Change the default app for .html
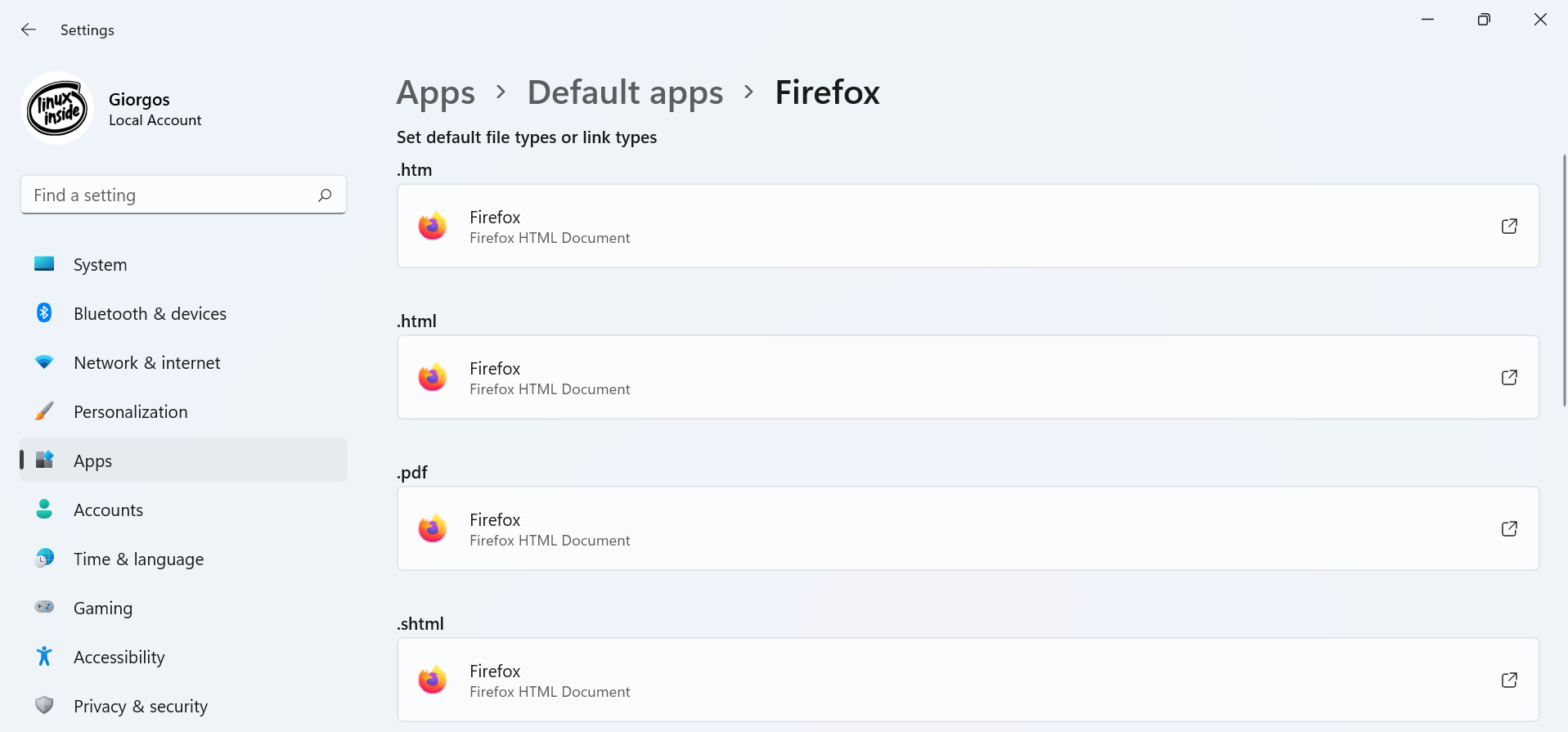 click(968, 377)
